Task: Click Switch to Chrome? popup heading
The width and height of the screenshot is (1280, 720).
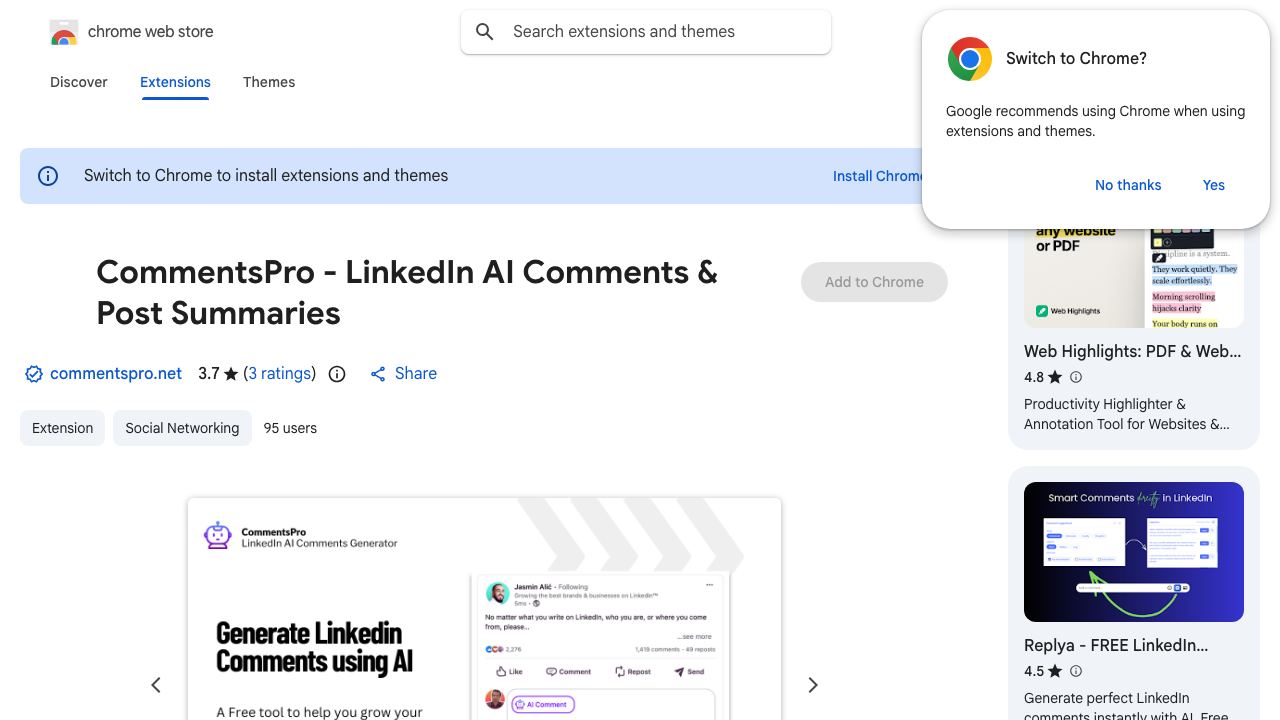Action: [1076, 59]
